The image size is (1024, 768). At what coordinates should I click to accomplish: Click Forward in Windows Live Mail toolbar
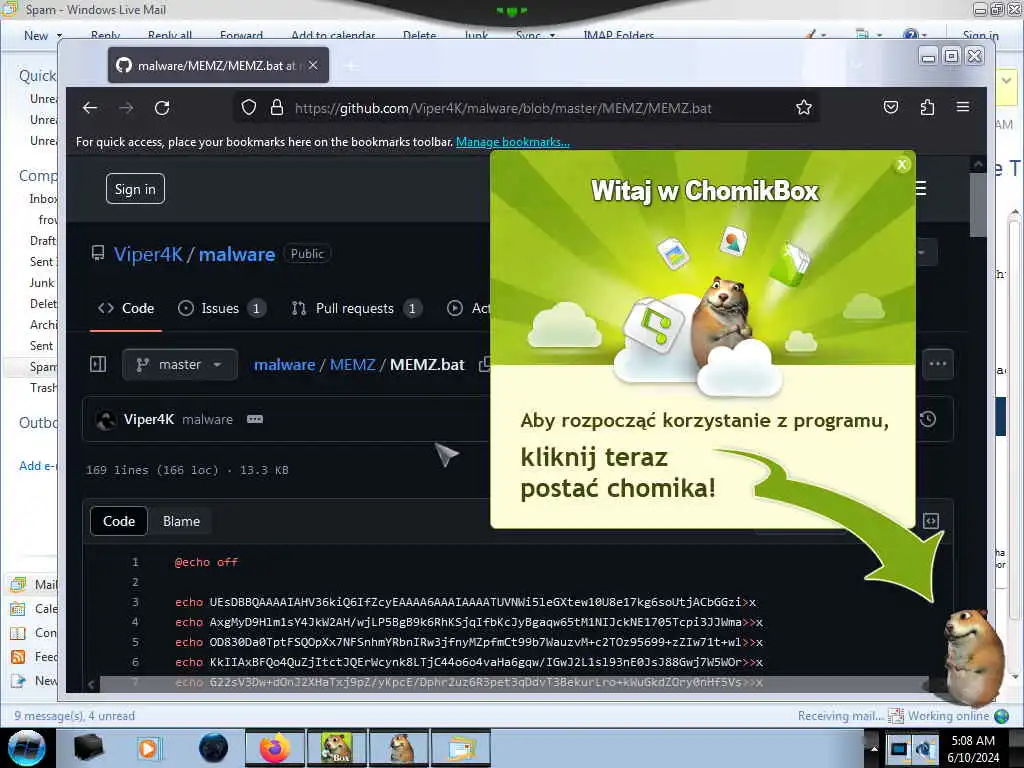click(242, 35)
